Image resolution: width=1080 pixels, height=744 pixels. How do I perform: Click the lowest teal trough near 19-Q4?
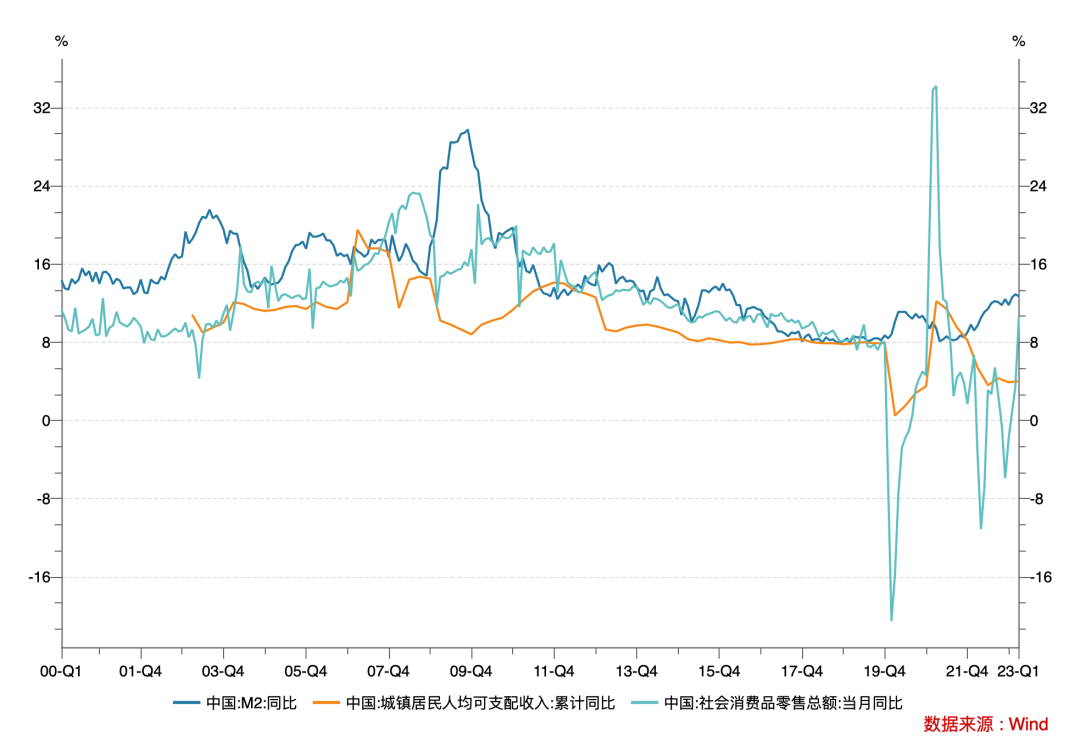pyautogui.click(x=891, y=620)
